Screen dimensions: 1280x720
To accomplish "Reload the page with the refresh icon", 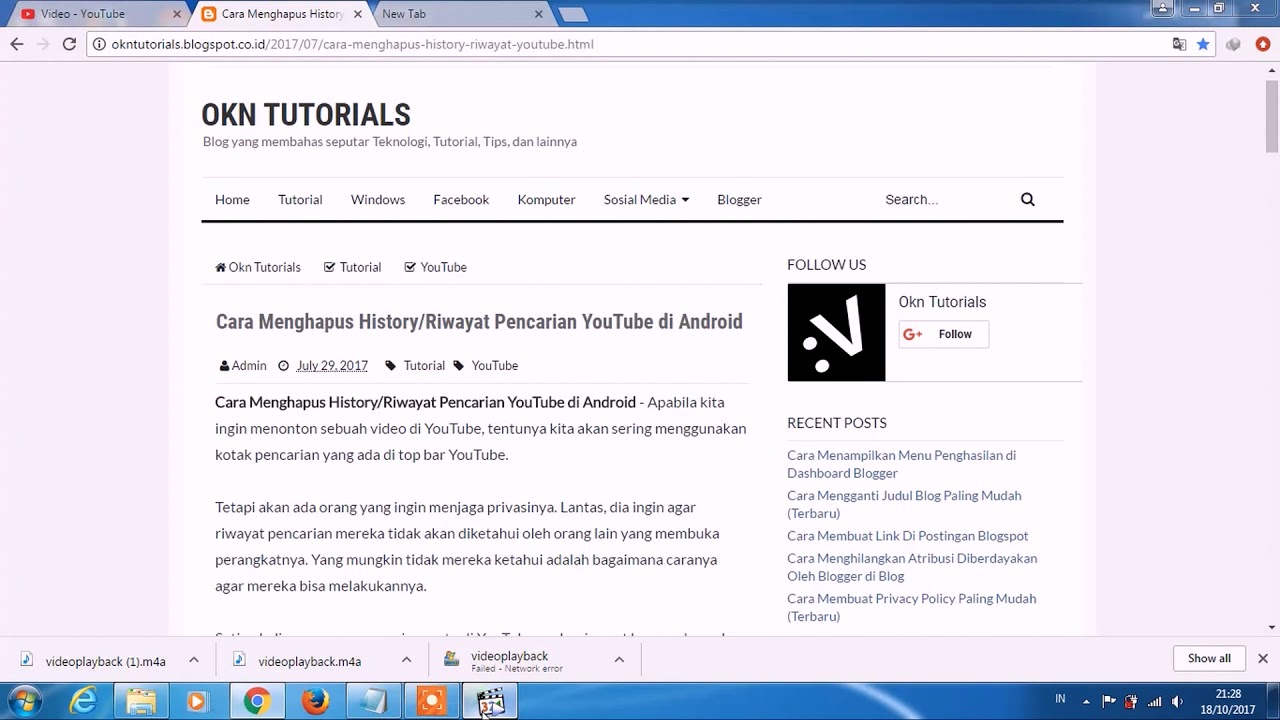I will [x=69, y=44].
